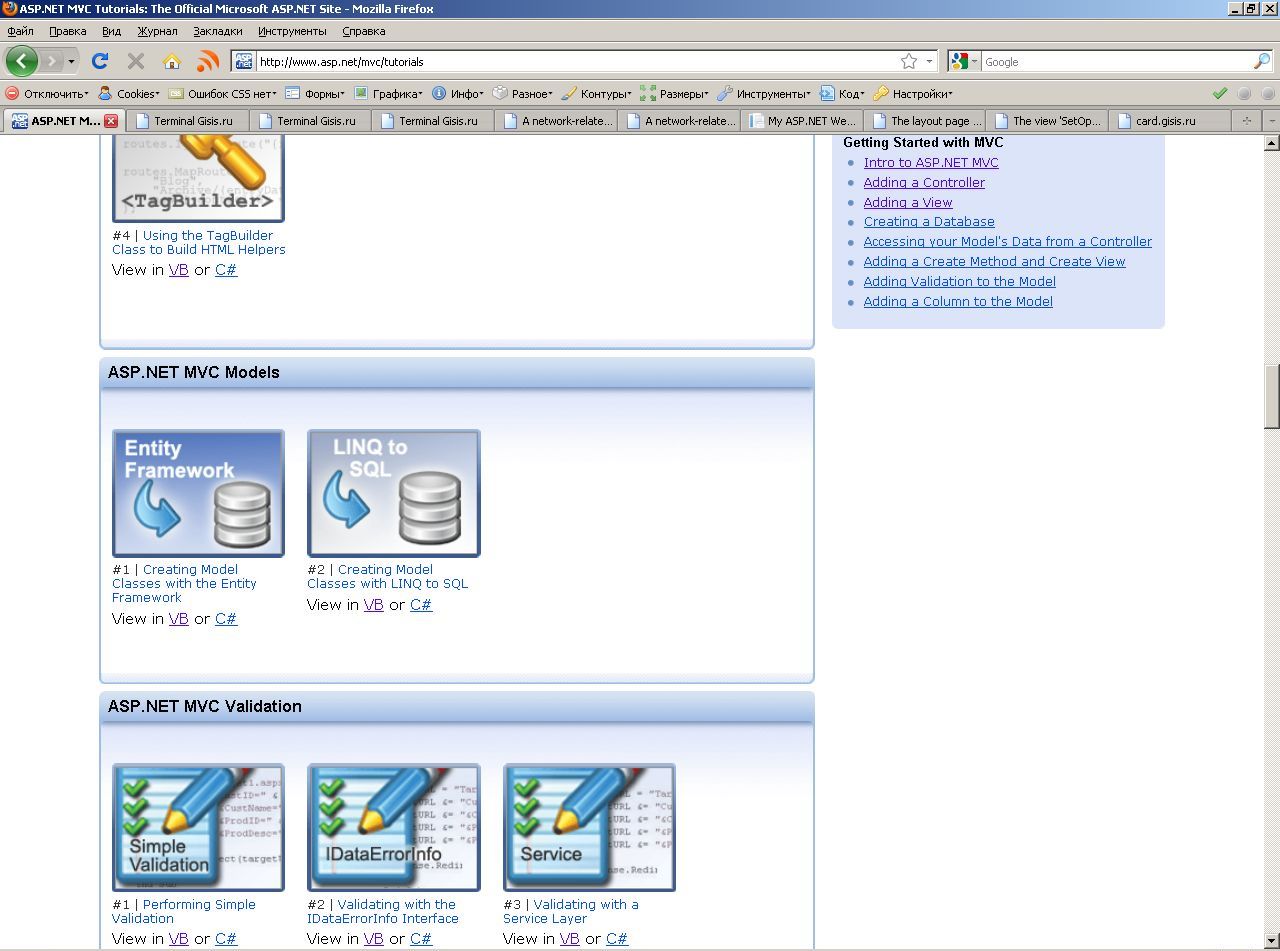Open Adding a Column to the Model link
Screen dimensions: 1280x951
(958, 302)
